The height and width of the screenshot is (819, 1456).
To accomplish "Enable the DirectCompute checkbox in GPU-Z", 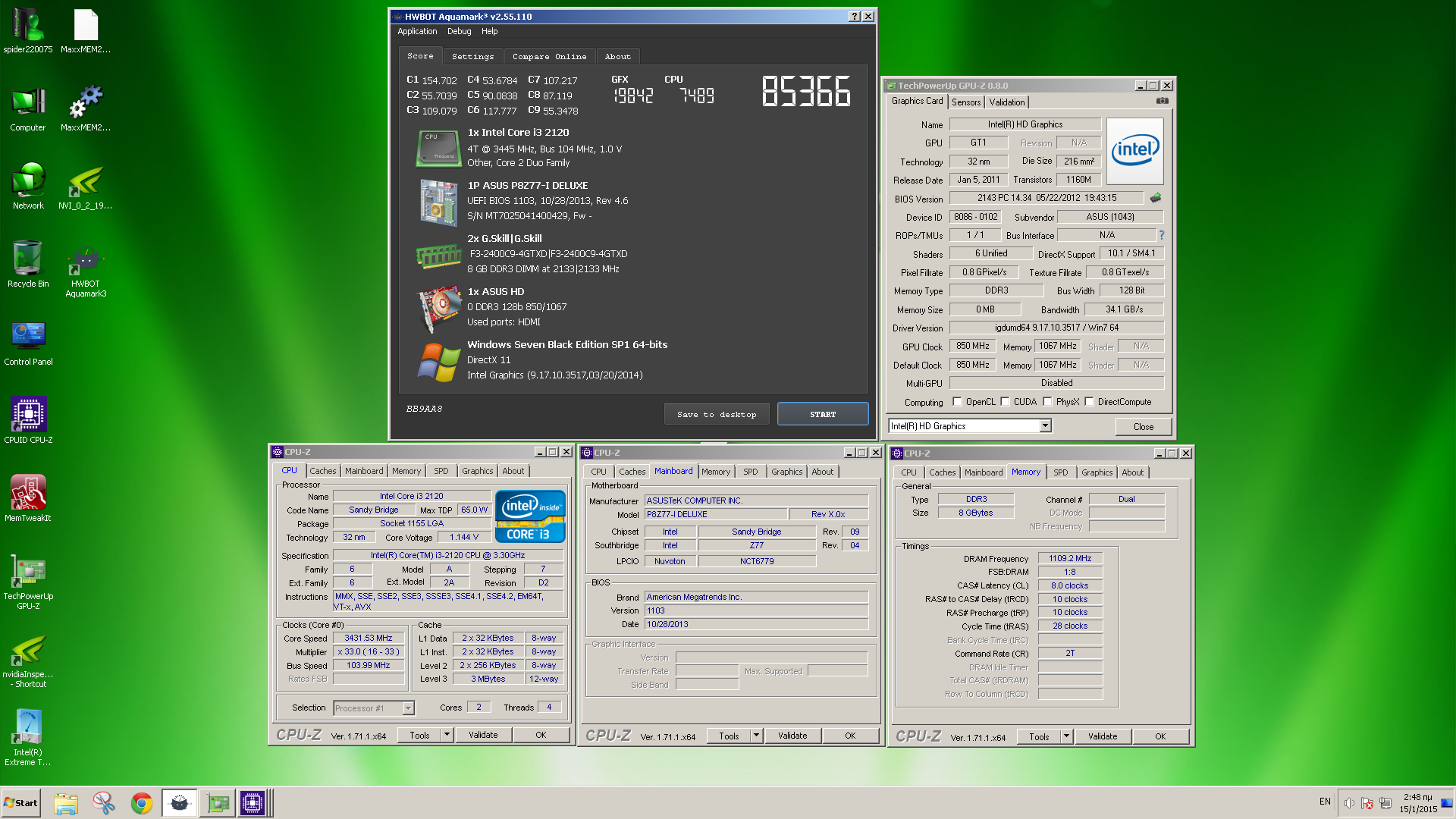I will coord(1089,402).
